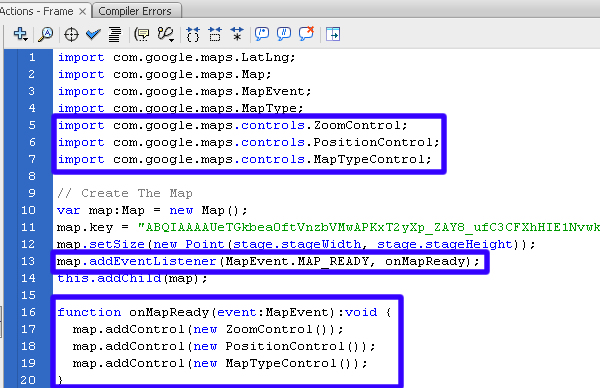Click the Collapse selection icon

215,34
